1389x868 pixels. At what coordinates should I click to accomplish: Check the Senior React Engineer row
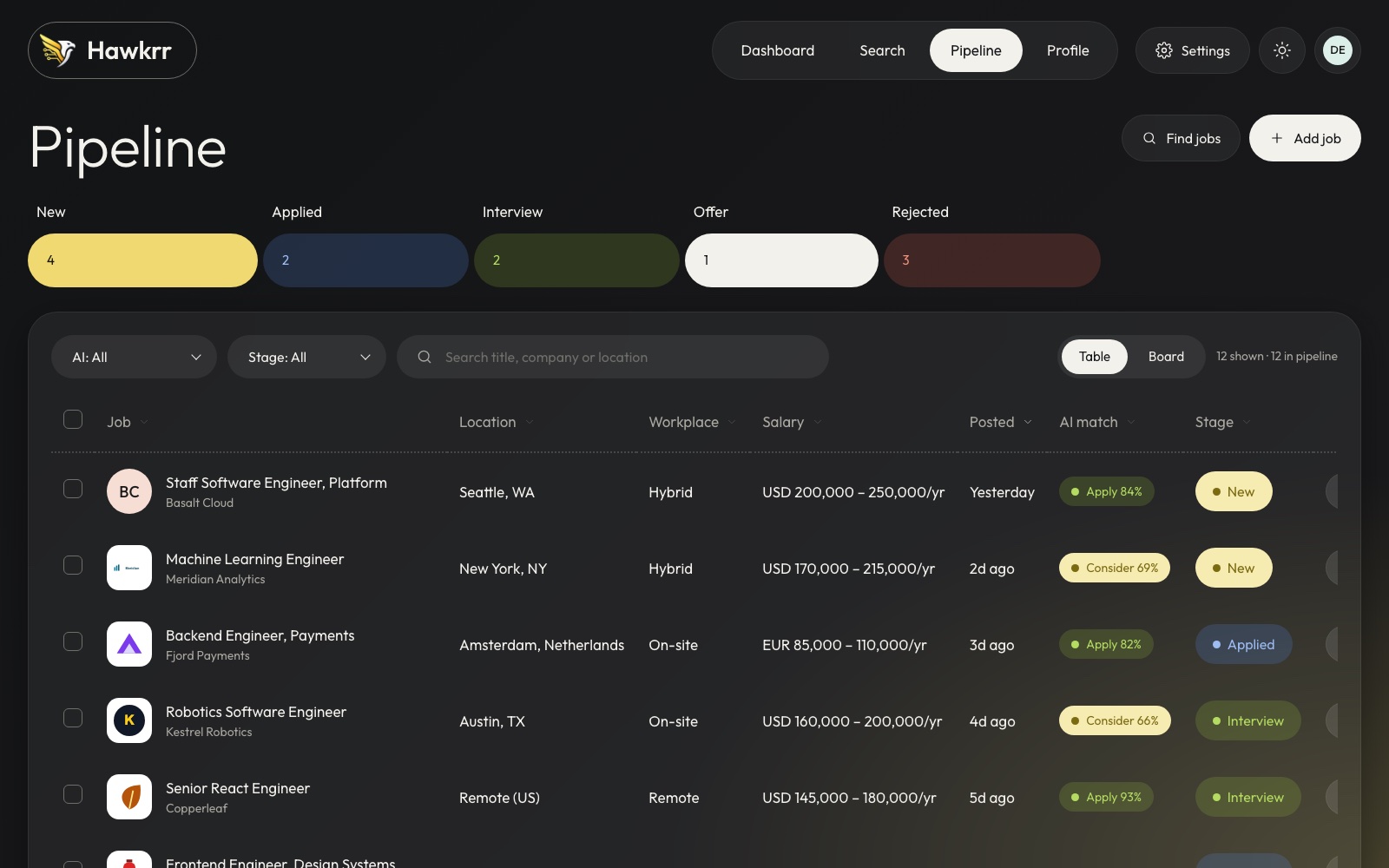(73, 794)
